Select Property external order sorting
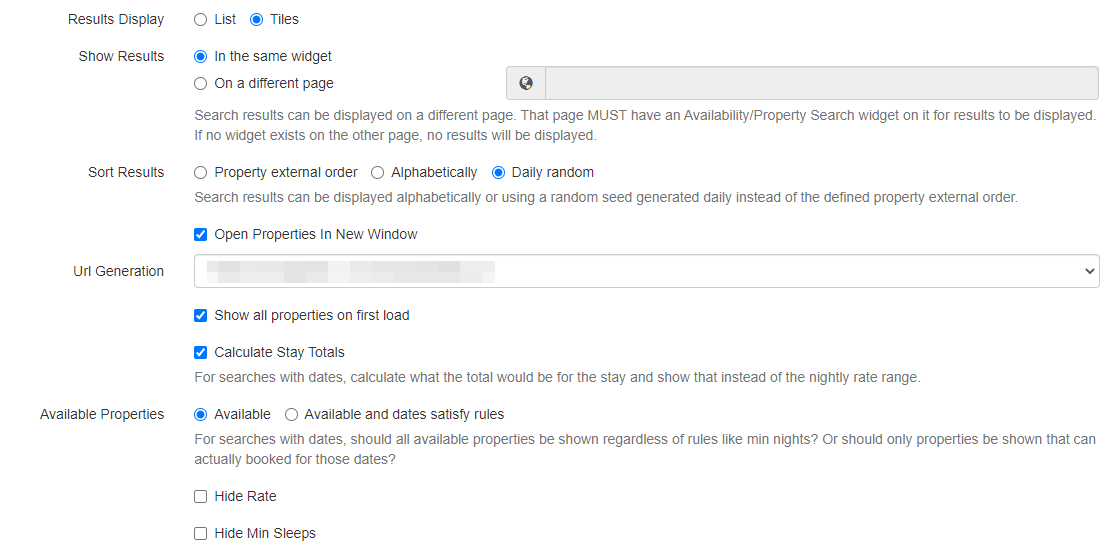The height and width of the screenshot is (553, 1118). [x=200, y=172]
